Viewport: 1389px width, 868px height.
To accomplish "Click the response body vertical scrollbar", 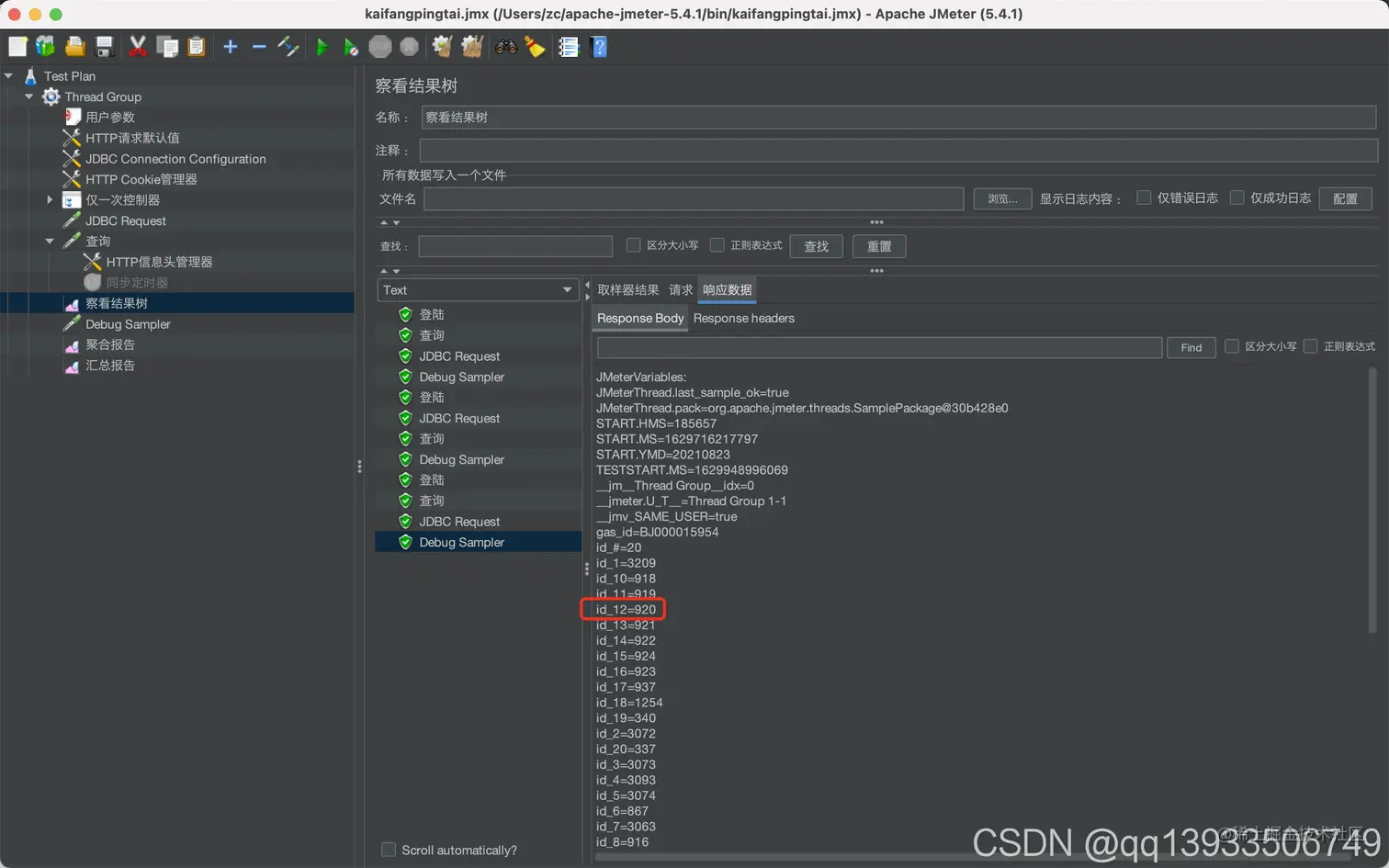I will pos(1372,501).
